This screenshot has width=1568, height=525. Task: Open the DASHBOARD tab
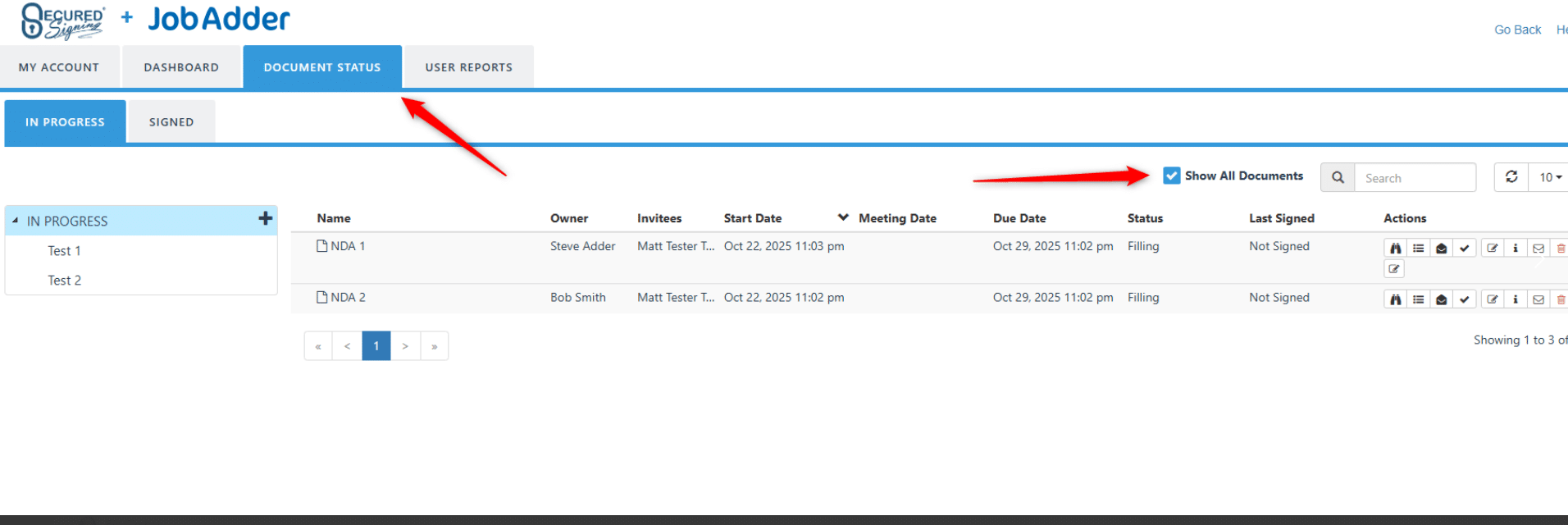(x=181, y=67)
